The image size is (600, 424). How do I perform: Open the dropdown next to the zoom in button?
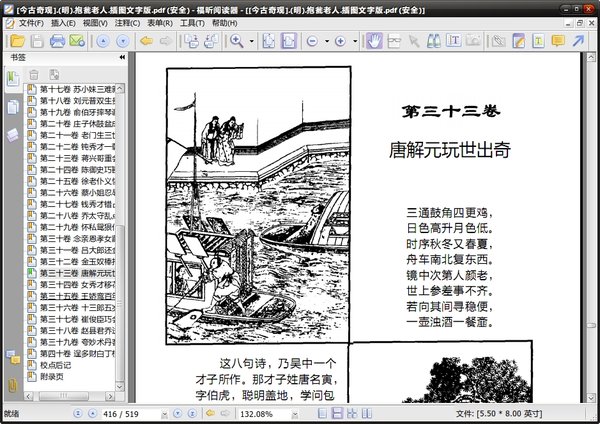point(355,41)
